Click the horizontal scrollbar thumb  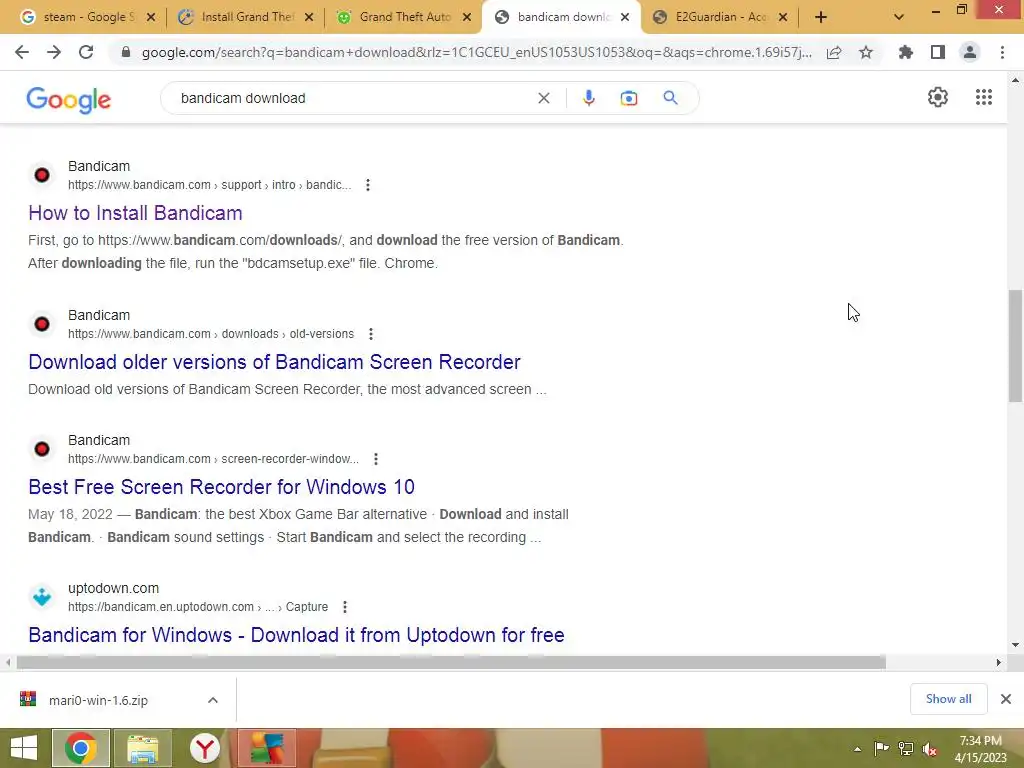pos(451,662)
